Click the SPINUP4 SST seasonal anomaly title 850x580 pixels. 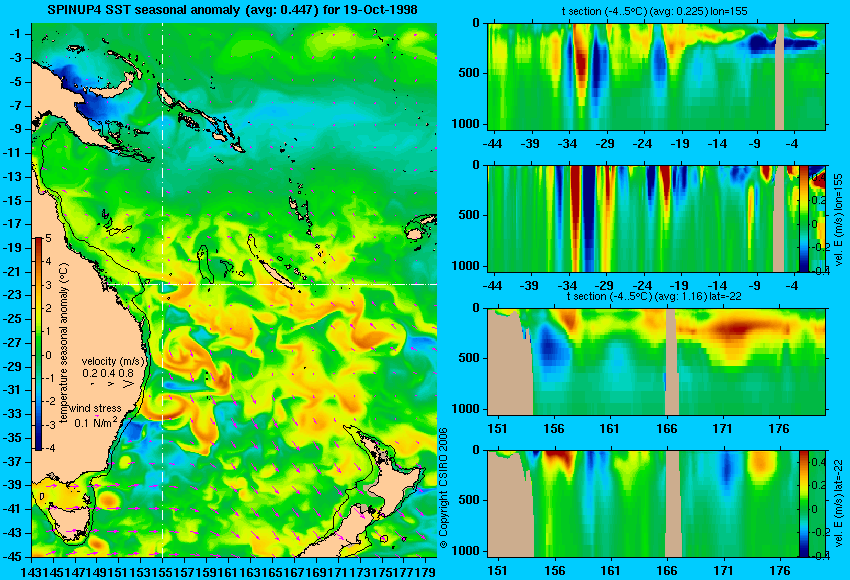click(232, 10)
